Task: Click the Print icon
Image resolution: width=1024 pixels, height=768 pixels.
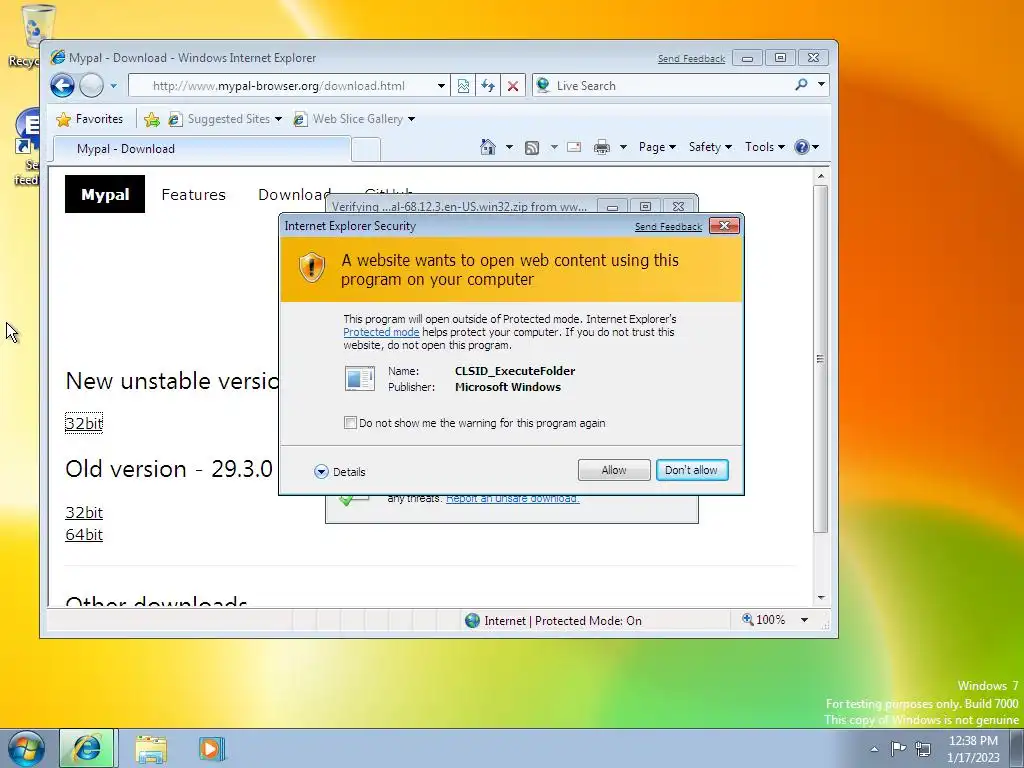Action: [x=601, y=148]
